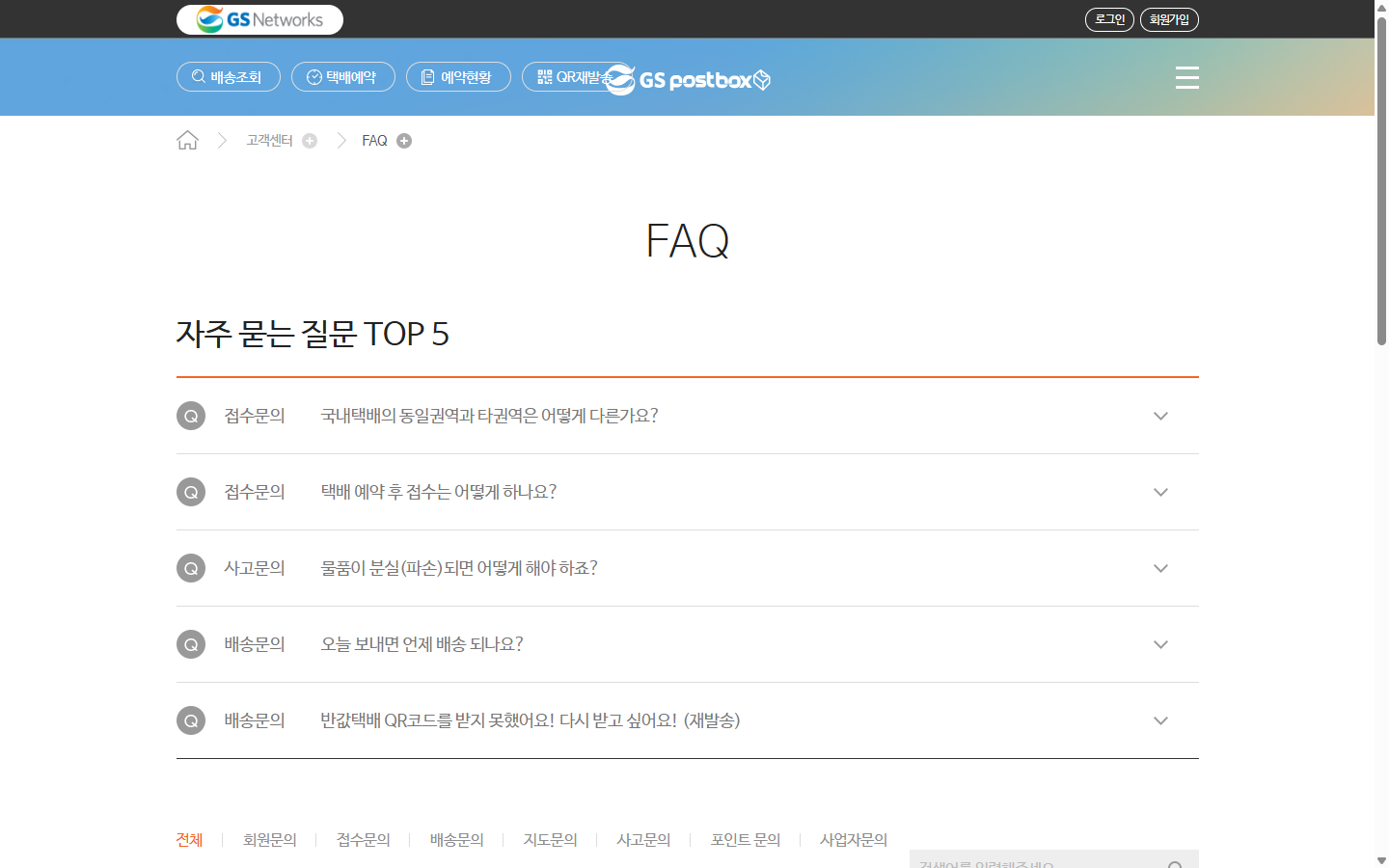This screenshot has width=1389, height=868.
Task: Click question text 택배 예약 후 접수는 어떻게 하나요?
Action: click(x=438, y=492)
